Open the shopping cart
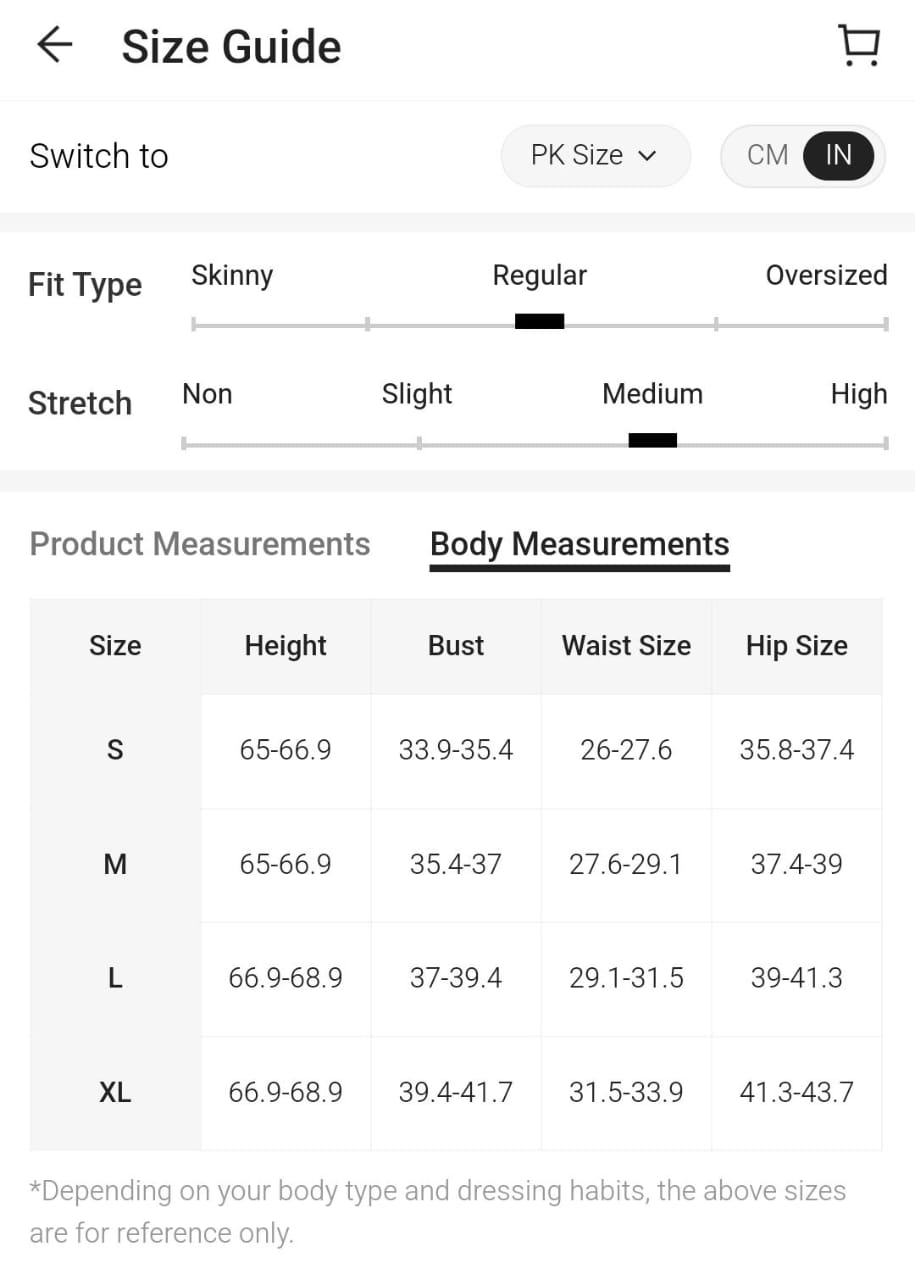Viewport: 915px width, 1280px height. tap(858, 46)
